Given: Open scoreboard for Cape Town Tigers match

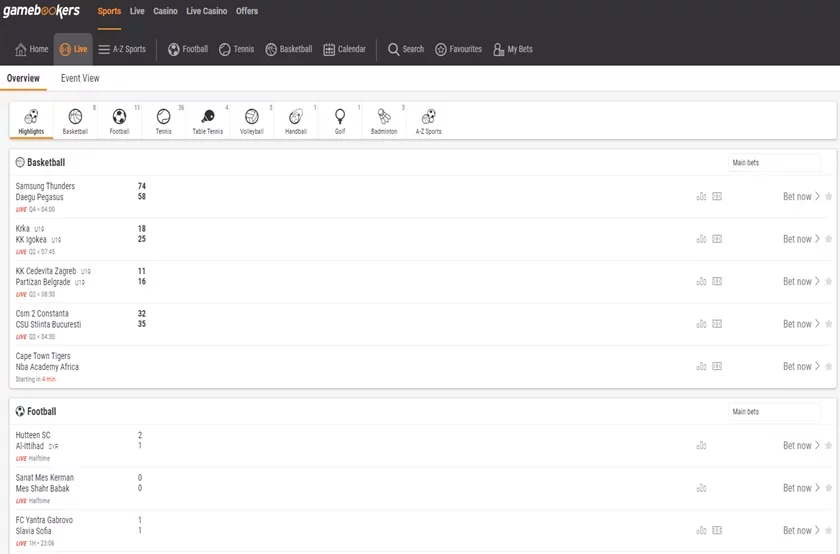Looking at the screenshot, I should (717, 366).
